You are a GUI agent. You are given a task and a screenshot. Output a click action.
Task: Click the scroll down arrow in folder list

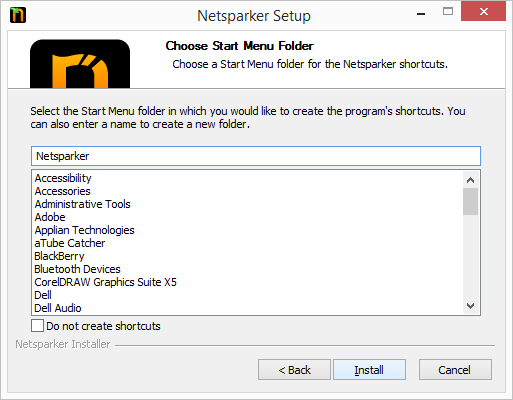coord(470,306)
